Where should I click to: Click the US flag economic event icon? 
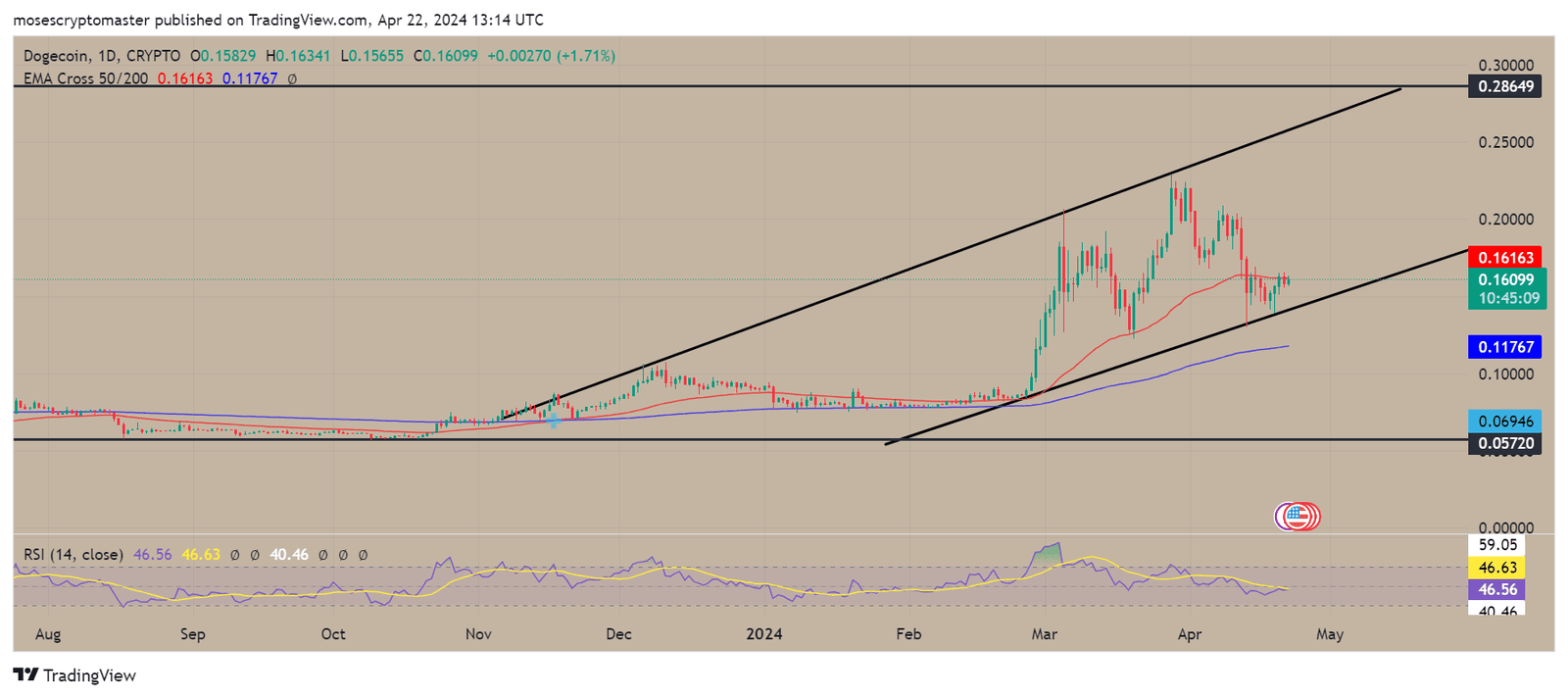[x=1298, y=516]
